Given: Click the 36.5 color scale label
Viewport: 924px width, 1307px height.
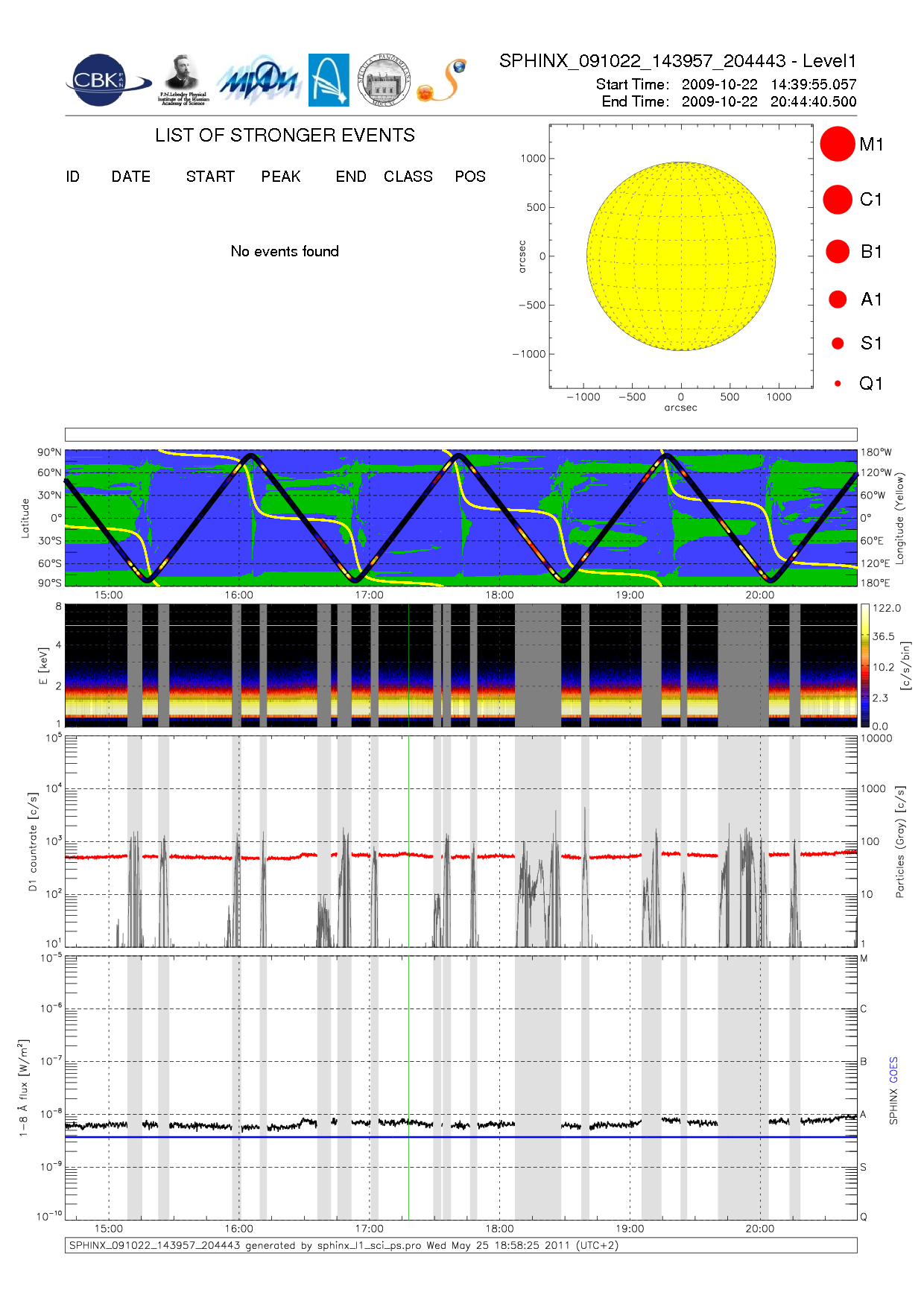Looking at the screenshot, I should pos(884,636).
